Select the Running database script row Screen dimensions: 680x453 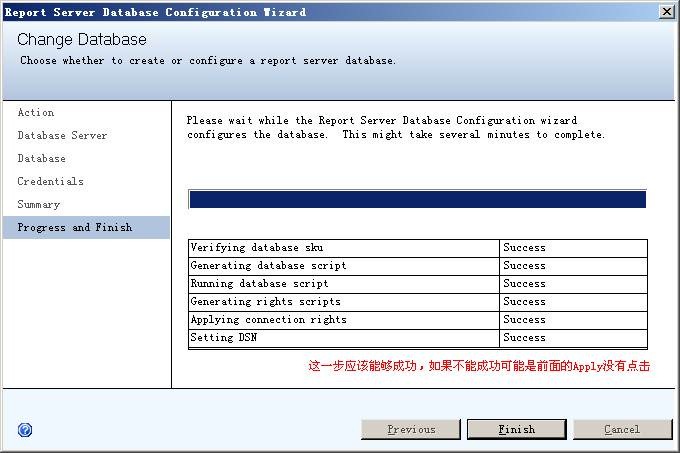[x=259, y=284]
